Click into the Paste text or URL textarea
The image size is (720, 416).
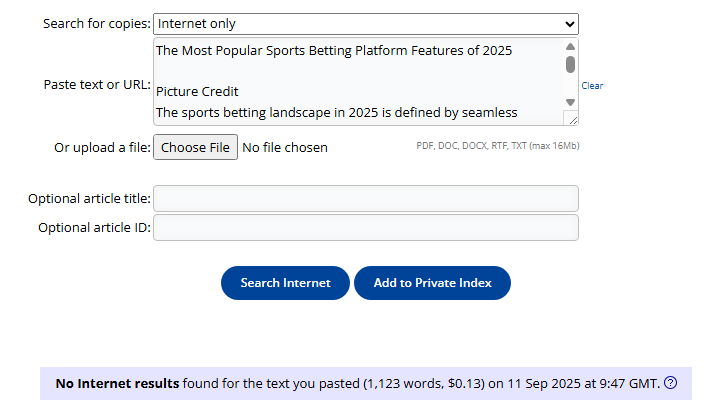point(358,82)
